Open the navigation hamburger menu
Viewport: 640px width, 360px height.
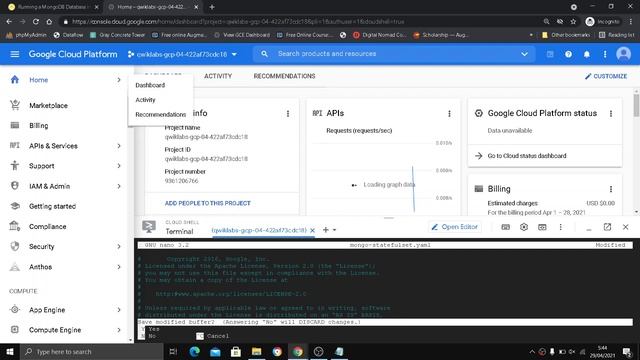(15, 54)
